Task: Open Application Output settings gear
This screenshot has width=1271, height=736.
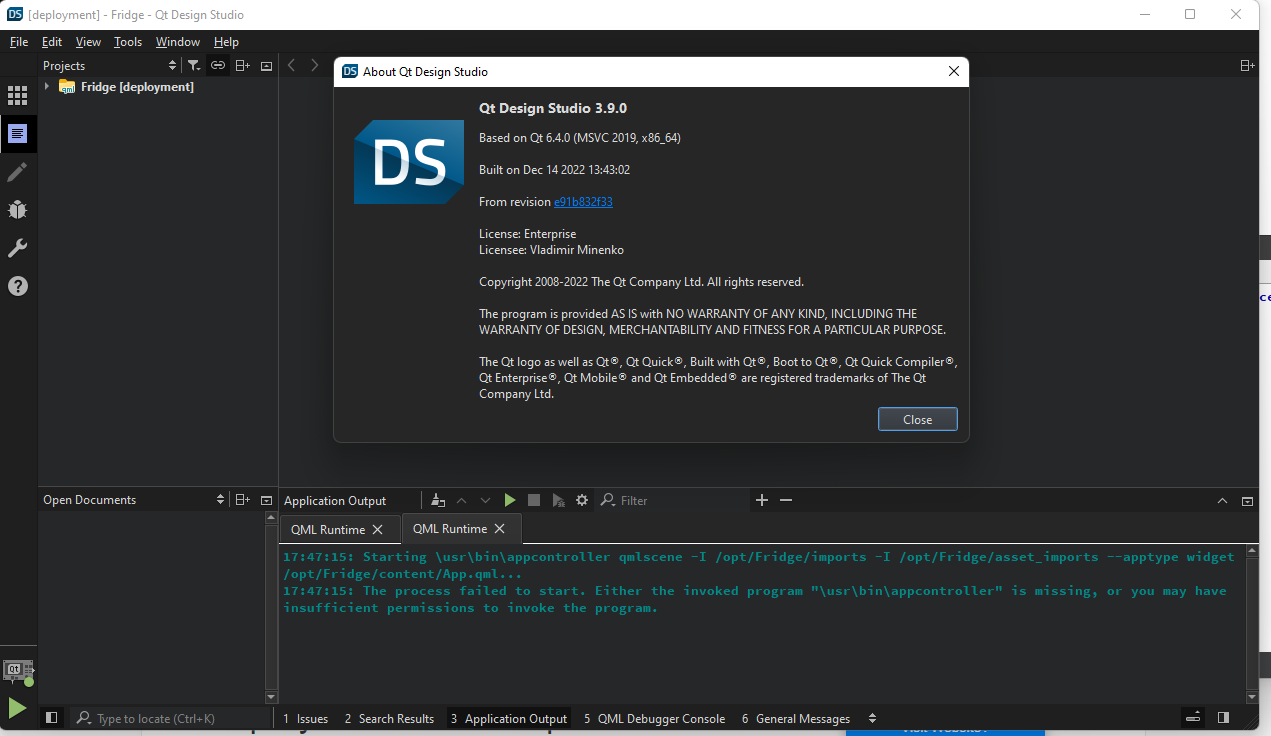Action: tap(582, 500)
